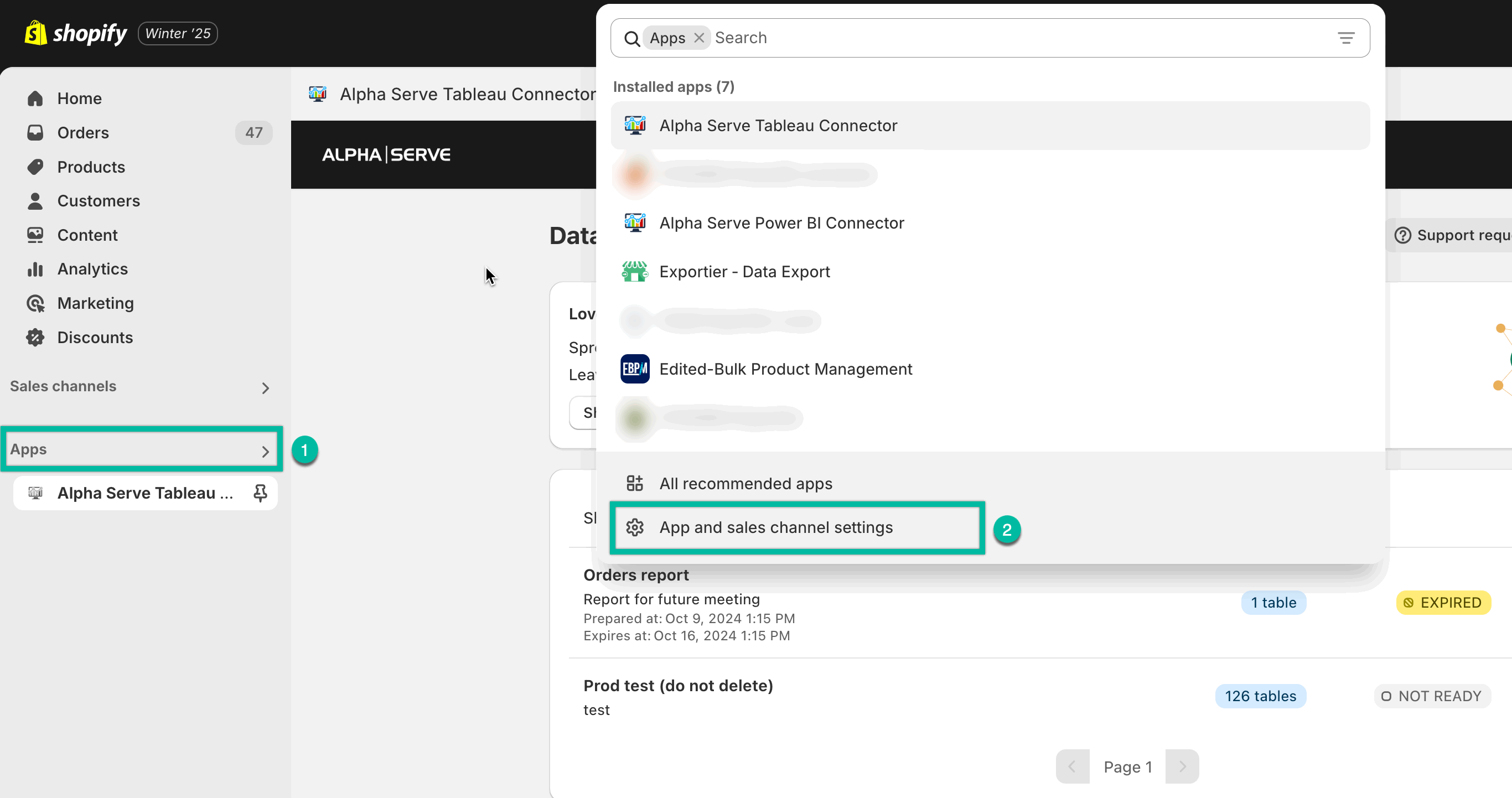Click the Exportier storefront icon
Image resolution: width=1512 pixels, height=798 pixels.
pyautogui.click(x=634, y=272)
